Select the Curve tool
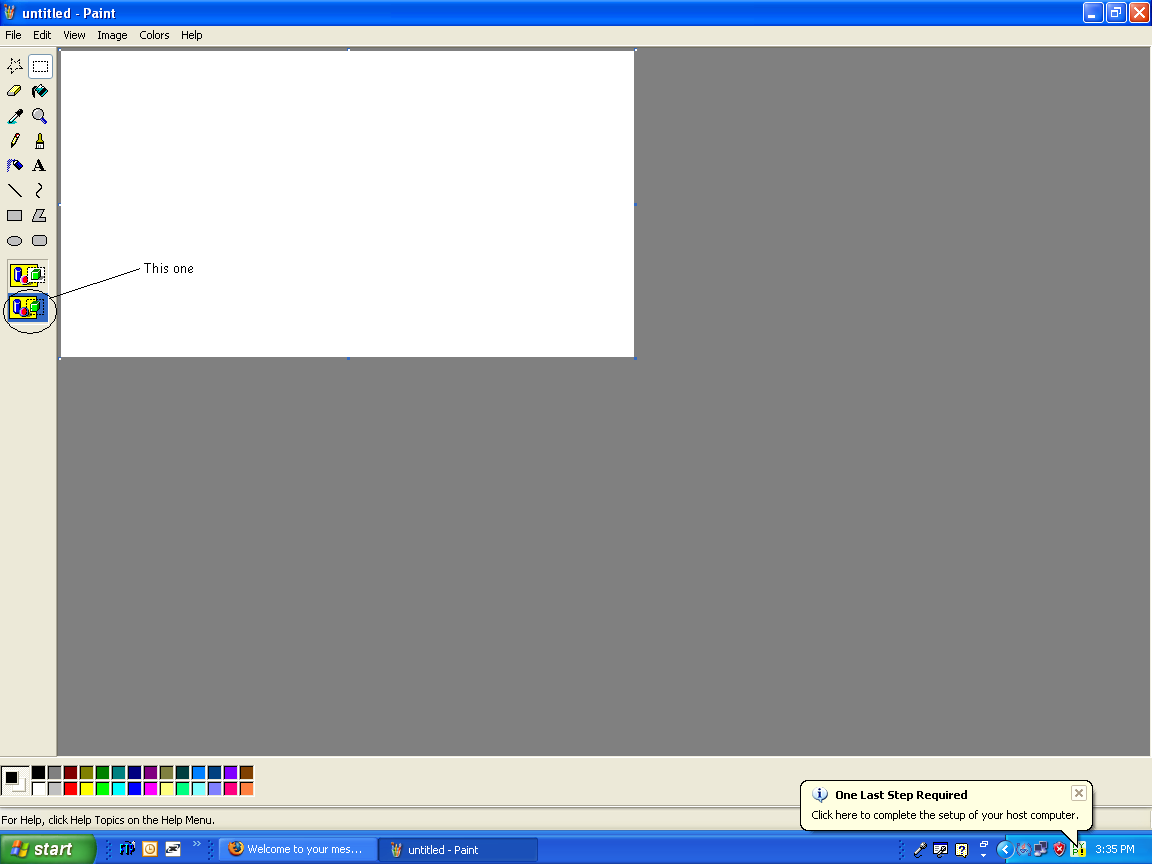 click(x=39, y=190)
